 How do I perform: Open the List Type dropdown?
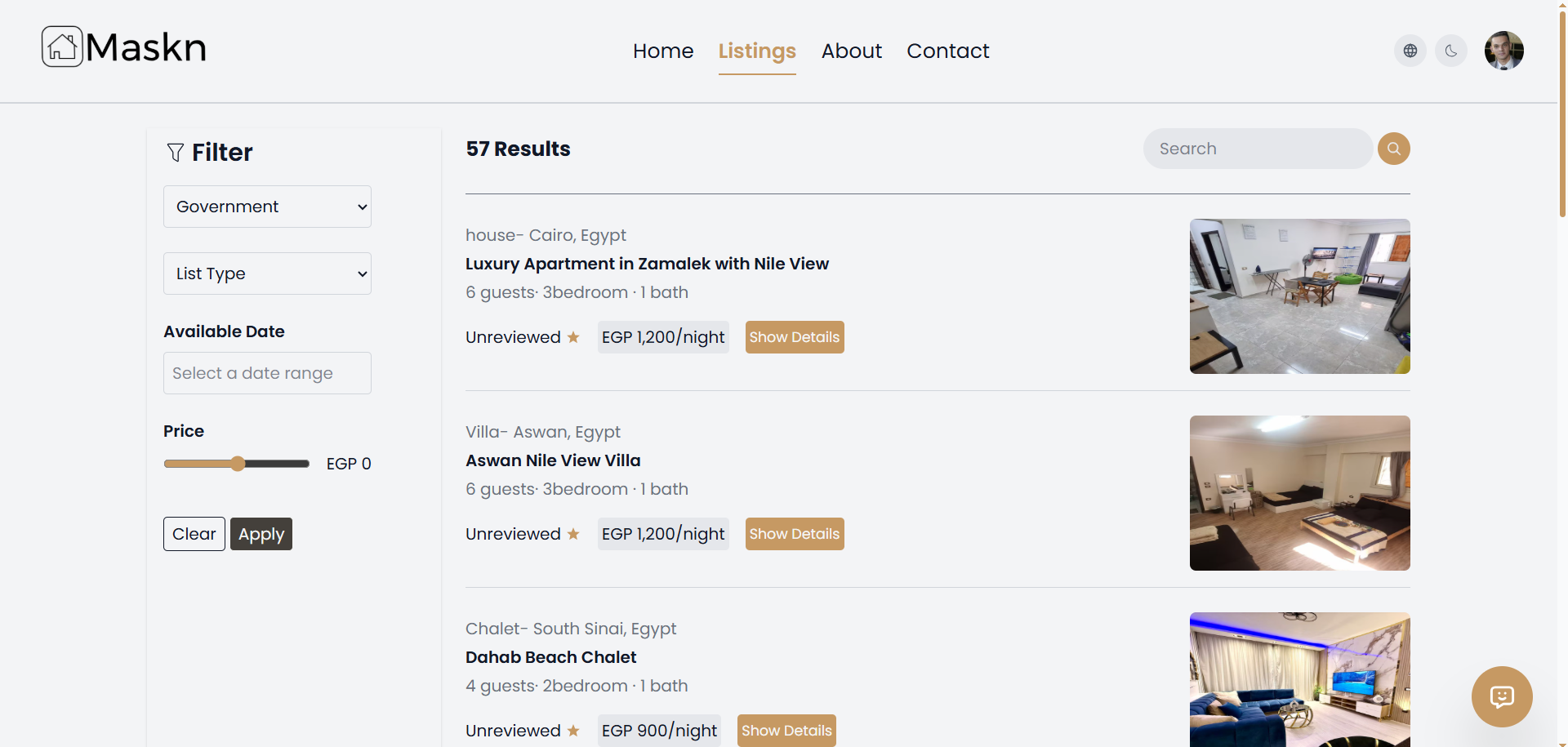267,273
